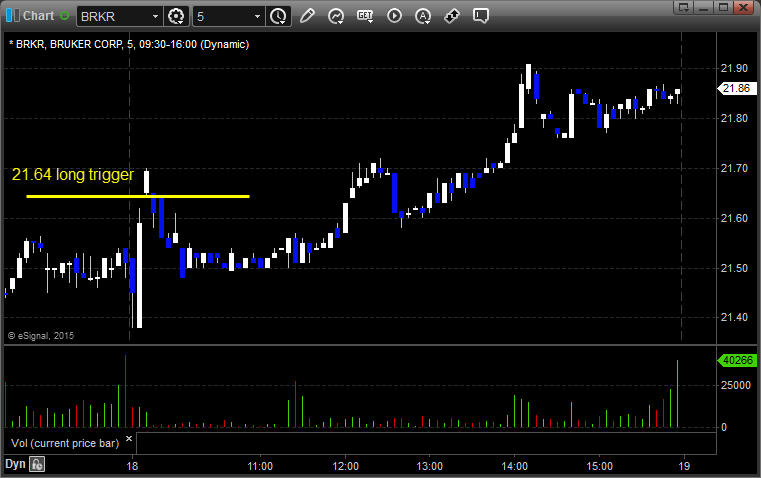Click the 21.40 price axis label

(x=734, y=317)
